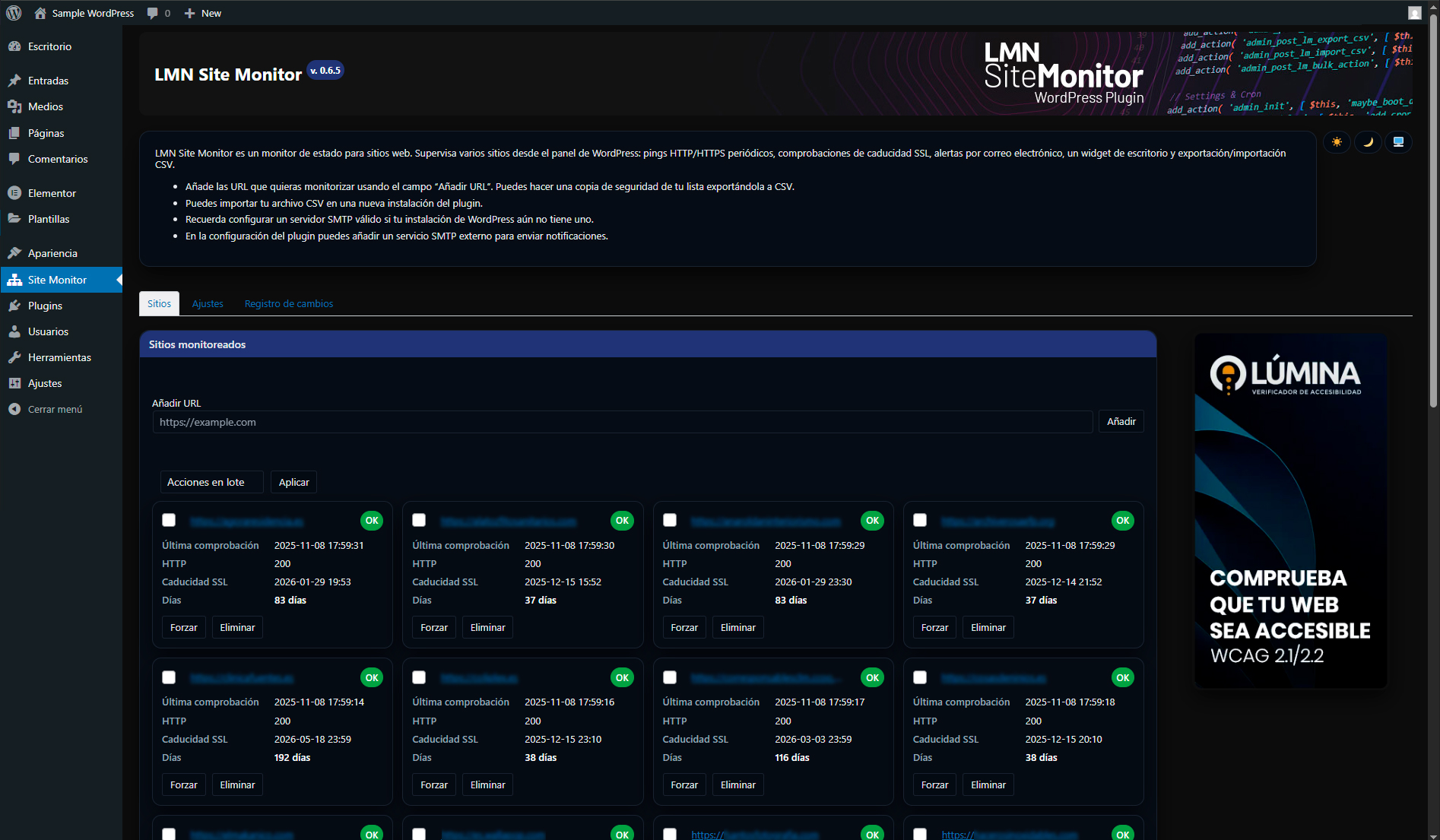This screenshot has height=840, width=1440.
Task: Switch to dark mode moon icon
Action: coord(1368,142)
